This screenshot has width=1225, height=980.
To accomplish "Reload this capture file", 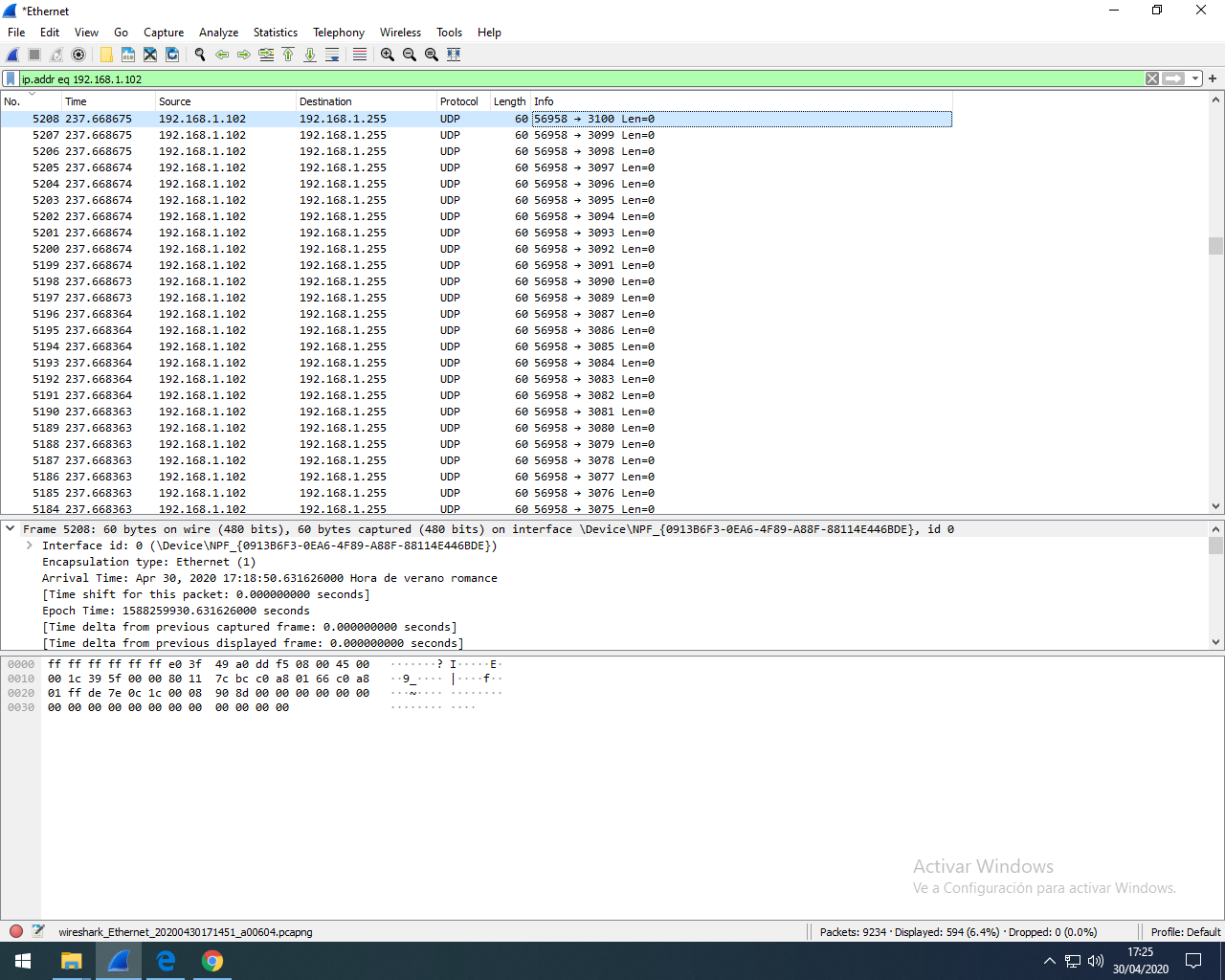I will (172, 55).
